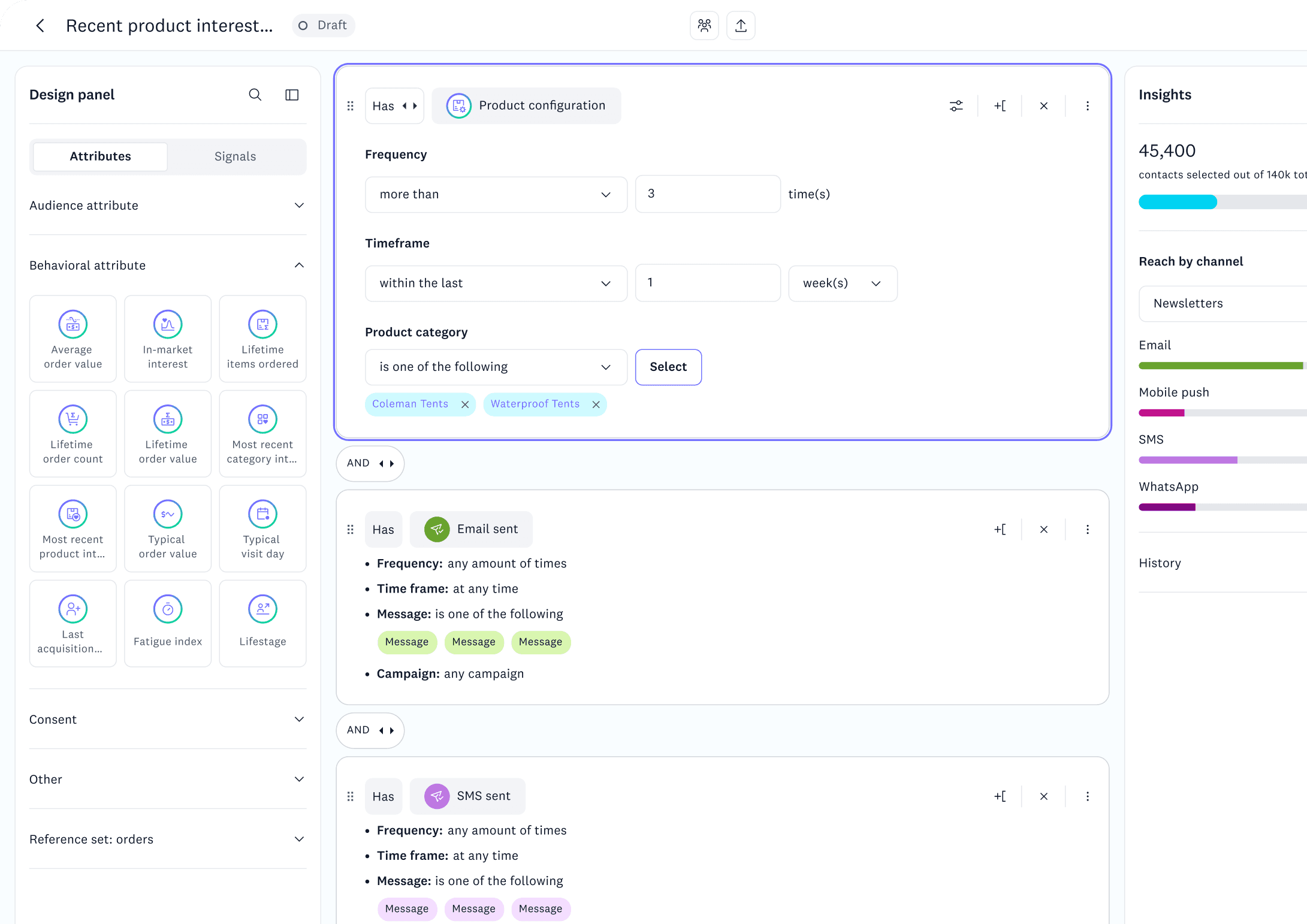This screenshot has height=924, width=1307.
Task: Add bracket group to Email sent block
Action: click(1000, 529)
